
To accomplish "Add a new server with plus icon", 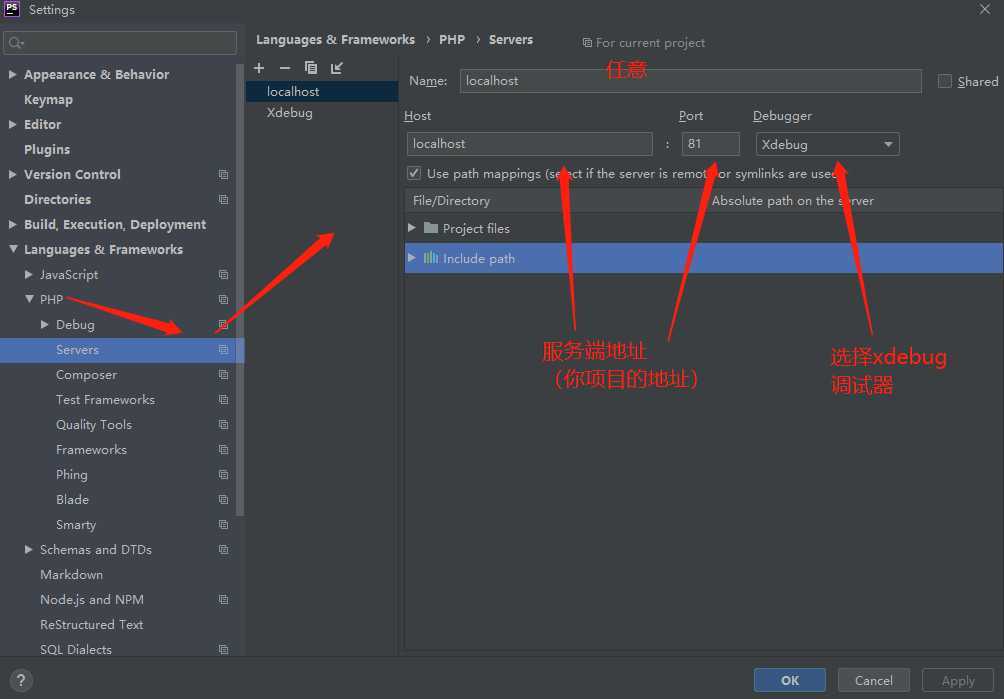I will pos(259,68).
